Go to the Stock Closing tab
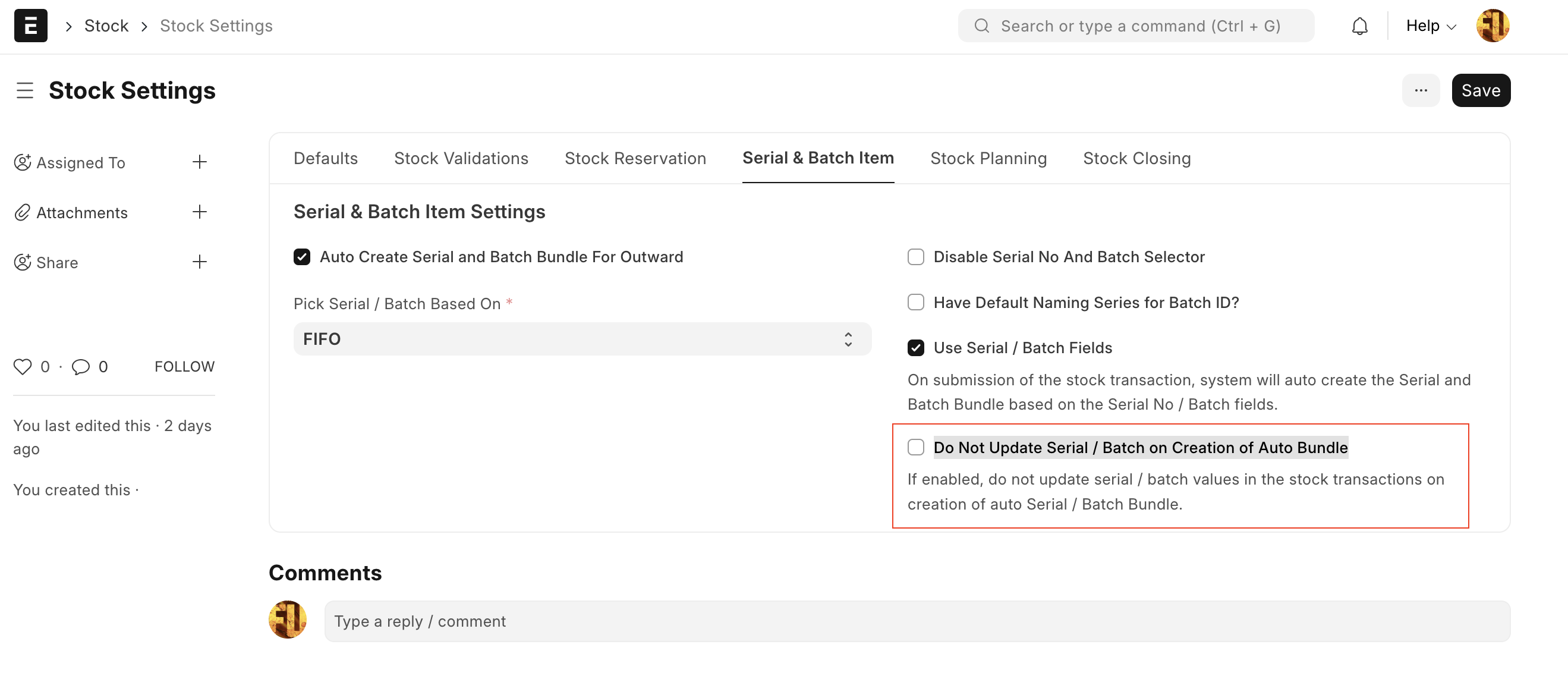This screenshot has width=1568, height=679. (x=1136, y=158)
